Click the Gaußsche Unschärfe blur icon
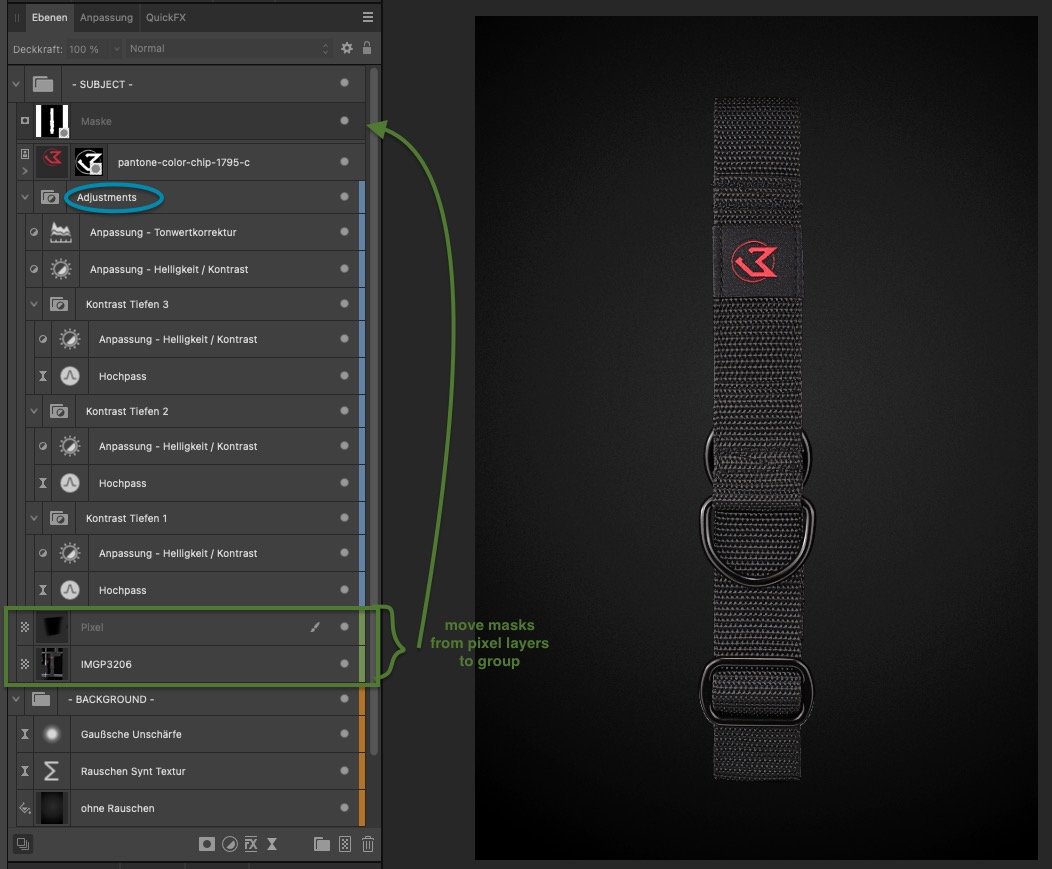The height and width of the screenshot is (869, 1052). (x=51, y=734)
